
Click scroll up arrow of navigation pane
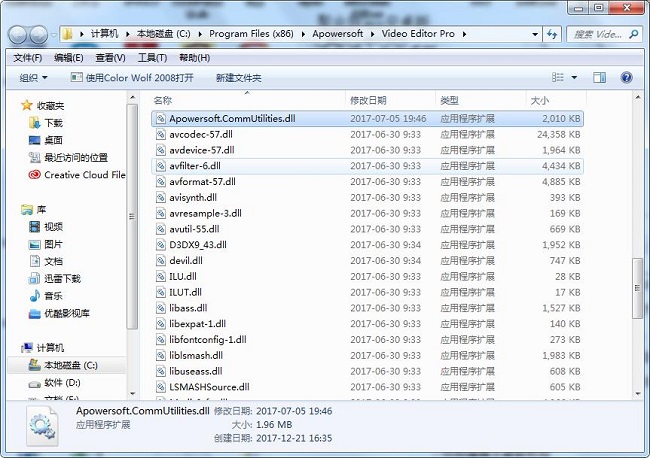click(132, 97)
